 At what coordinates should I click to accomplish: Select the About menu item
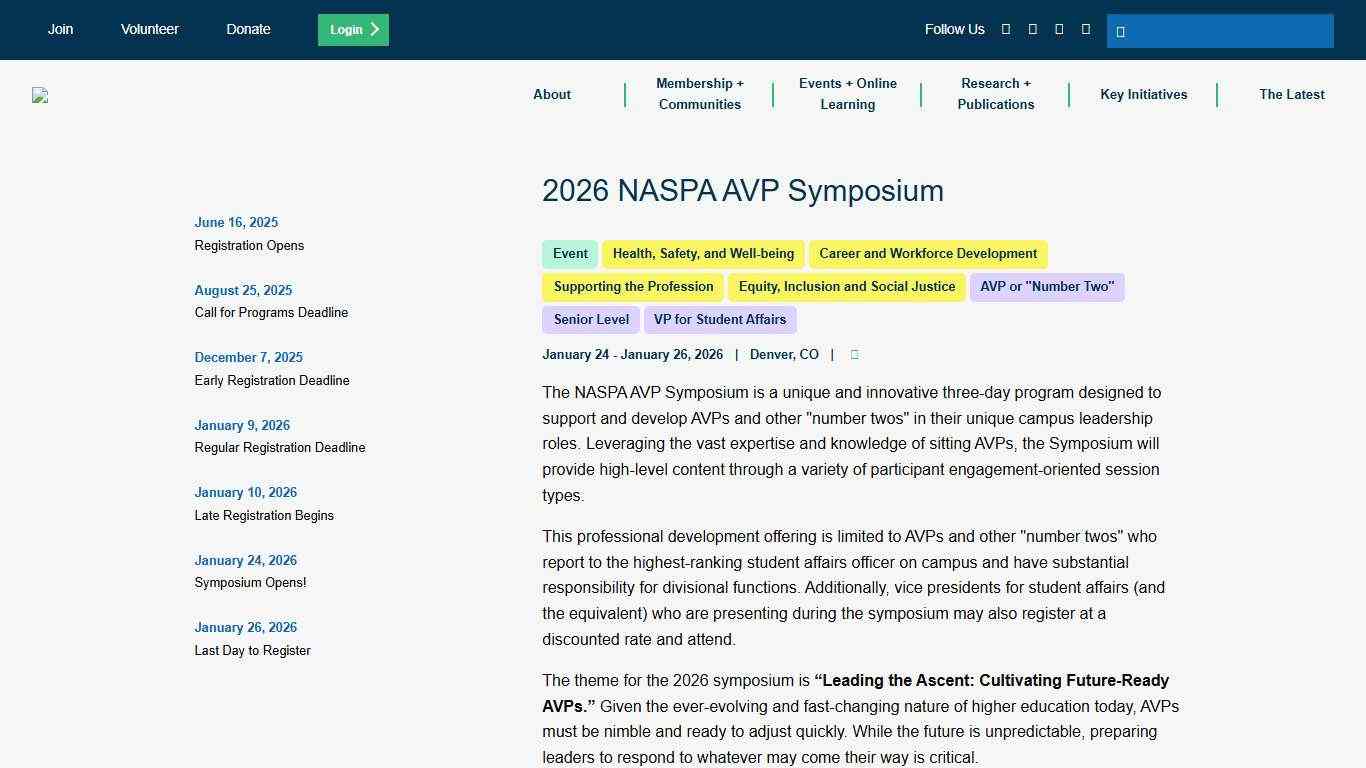pyautogui.click(x=551, y=94)
